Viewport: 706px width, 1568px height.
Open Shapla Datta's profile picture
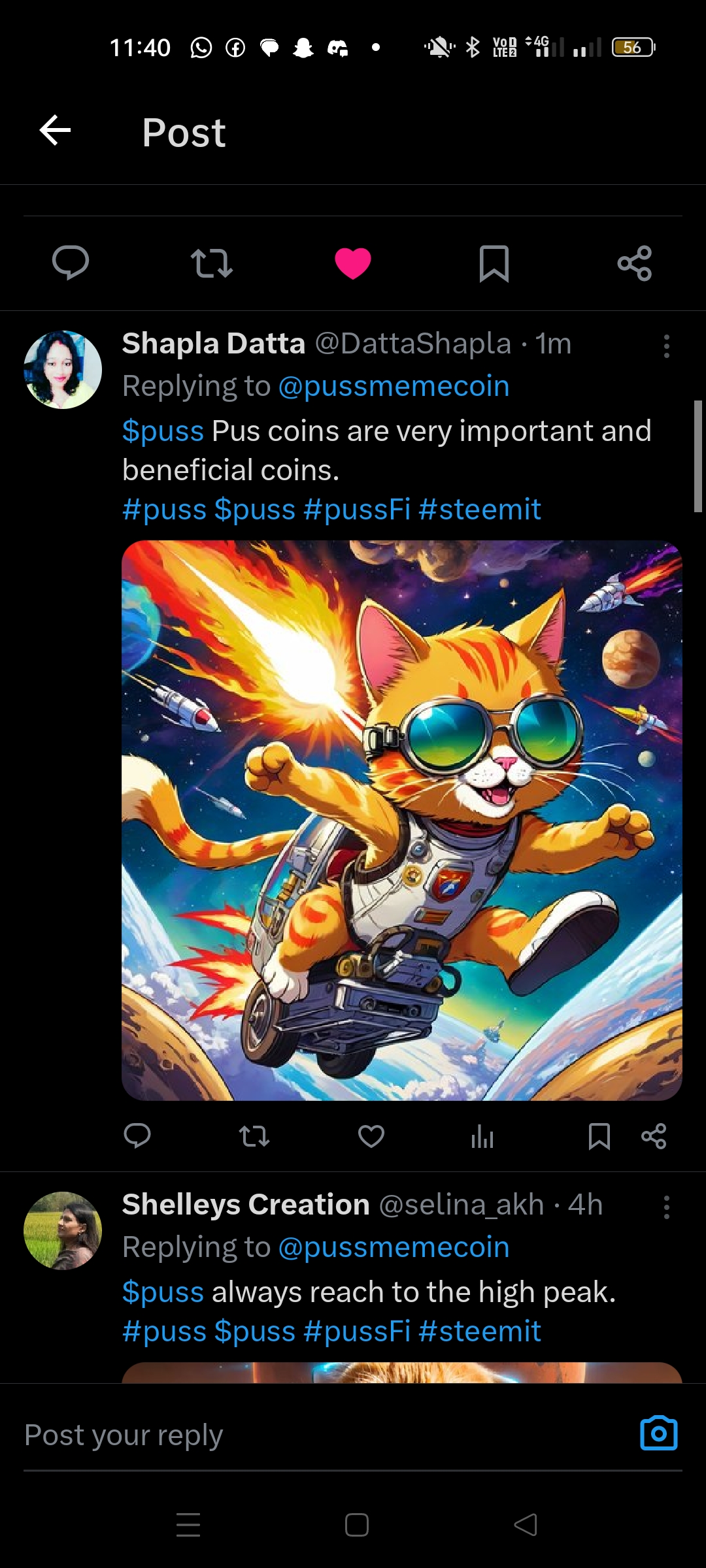63,370
